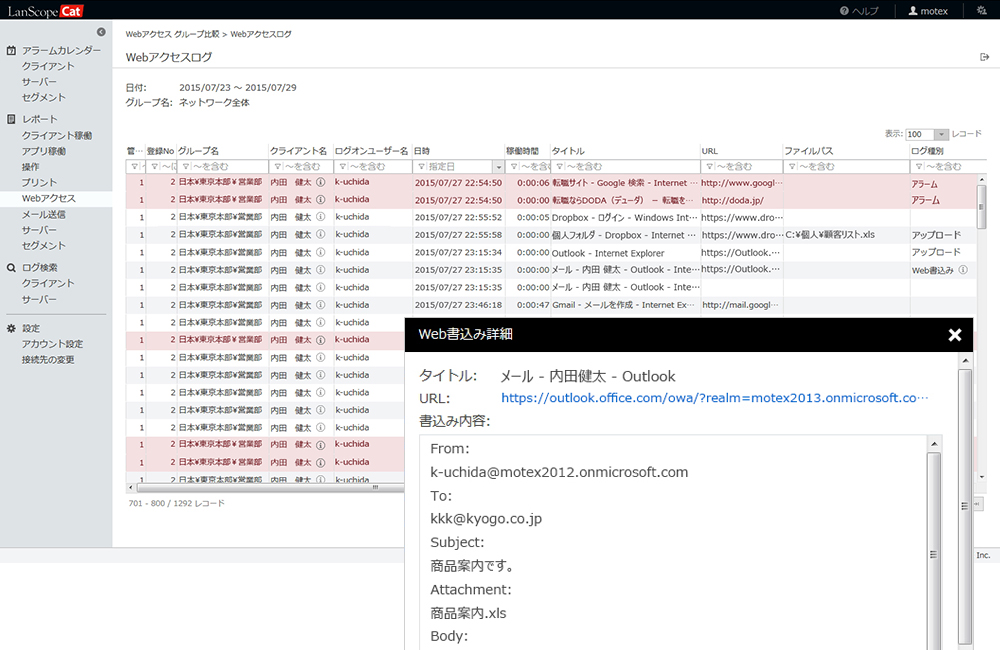Open info icon in Outlook - Internet Explorer row

pyautogui.click(x=321, y=253)
